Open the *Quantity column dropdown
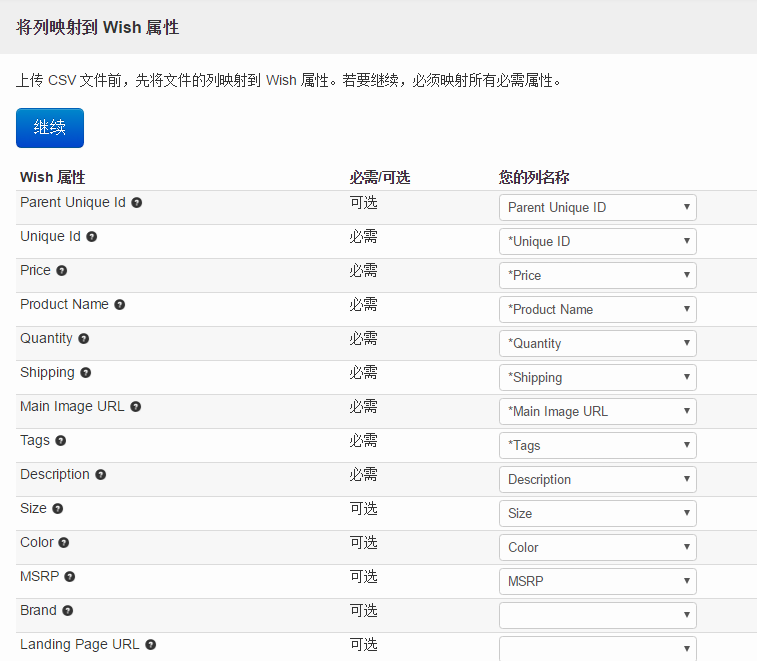Viewport: 757px width, 661px height. 597,344
